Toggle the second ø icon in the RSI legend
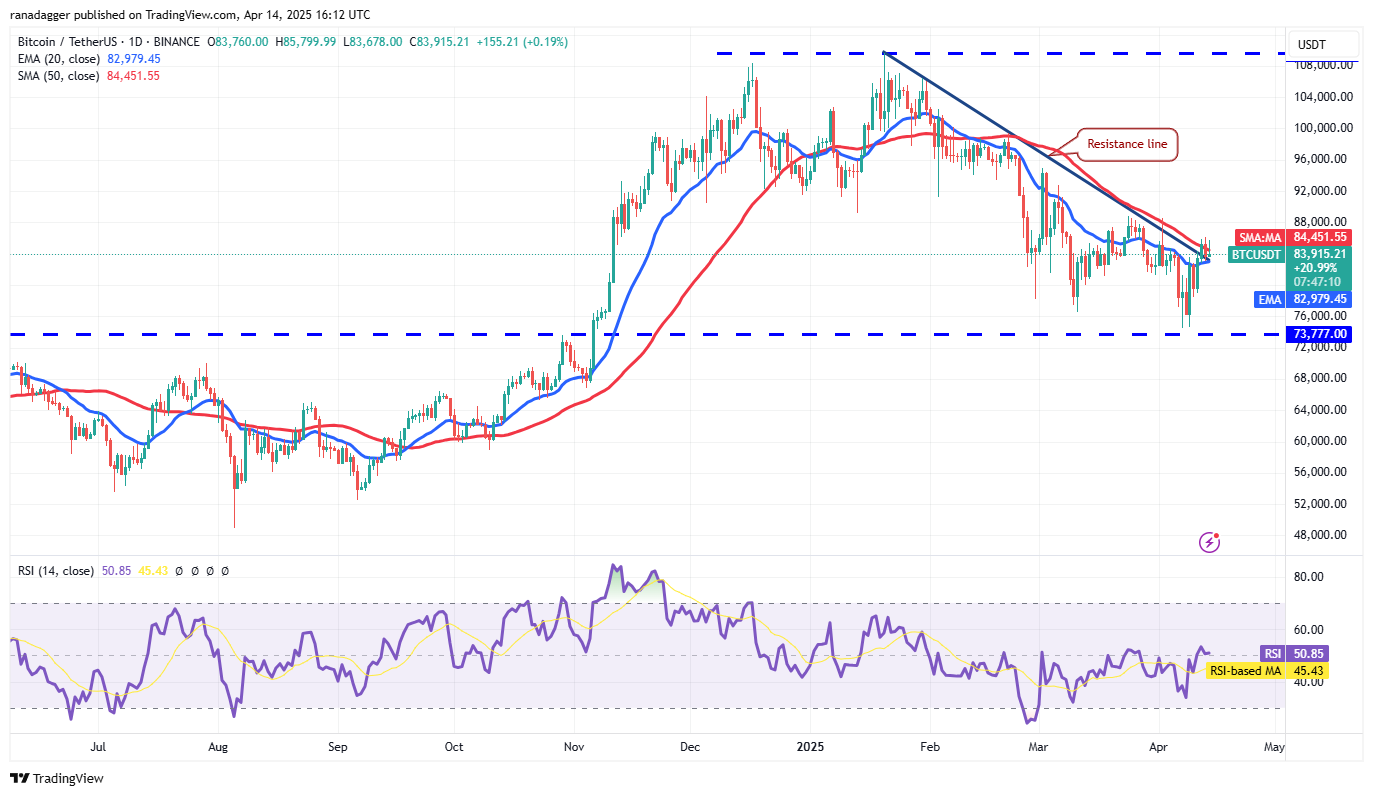Image resolution: width=1373 pixels, height=796 pixels. pos(194,570)
